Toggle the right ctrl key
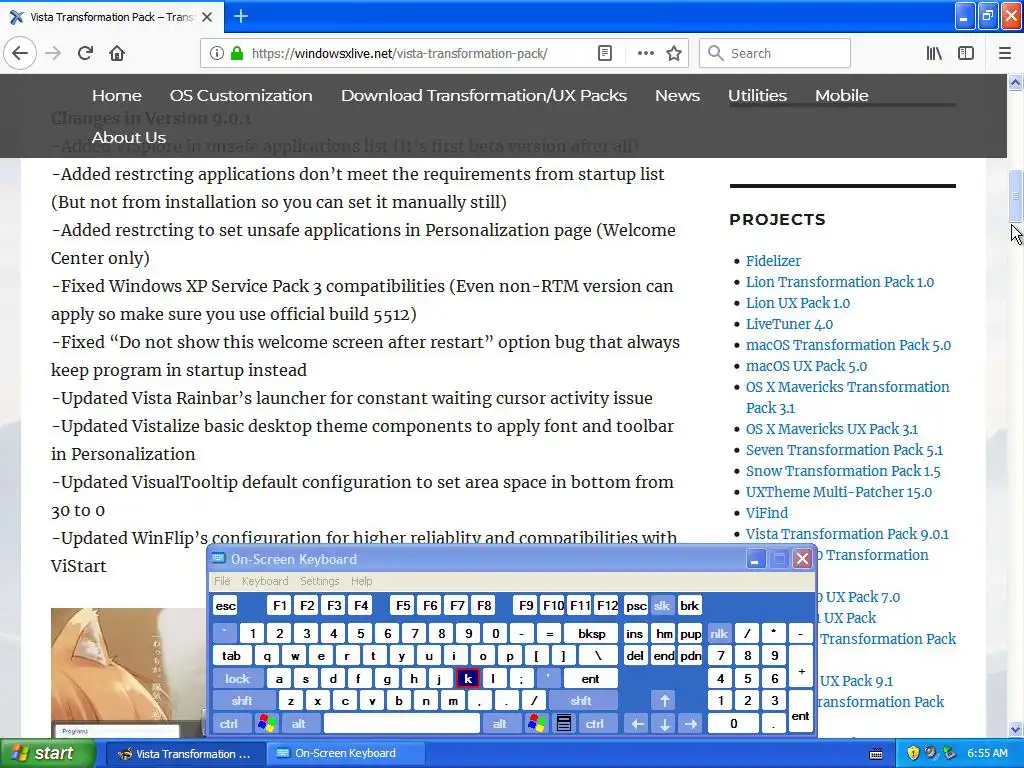Screen dimensions: 1024x768 (x=595, y=724)
